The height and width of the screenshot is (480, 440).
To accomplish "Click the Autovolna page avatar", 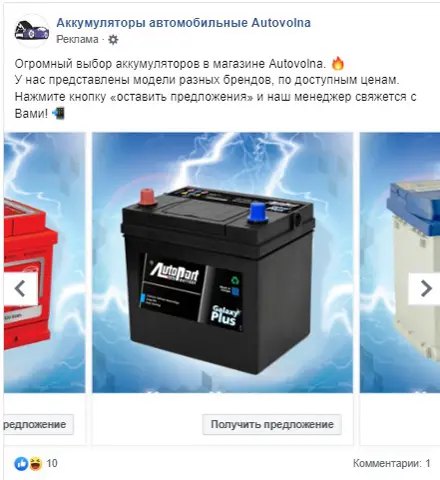I will [32, 31].
